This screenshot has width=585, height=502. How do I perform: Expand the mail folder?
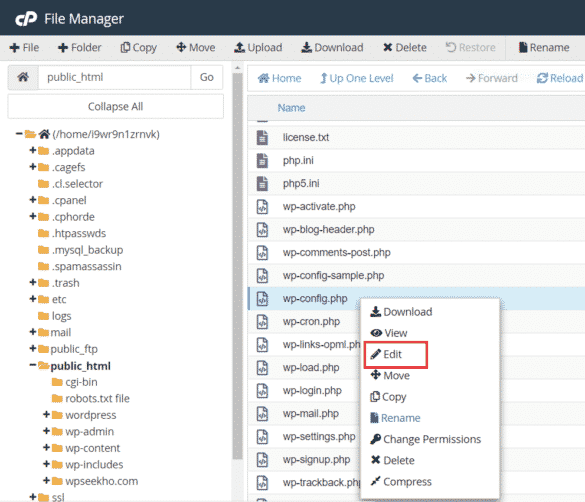pyautogui.click(x=33, y=332)
